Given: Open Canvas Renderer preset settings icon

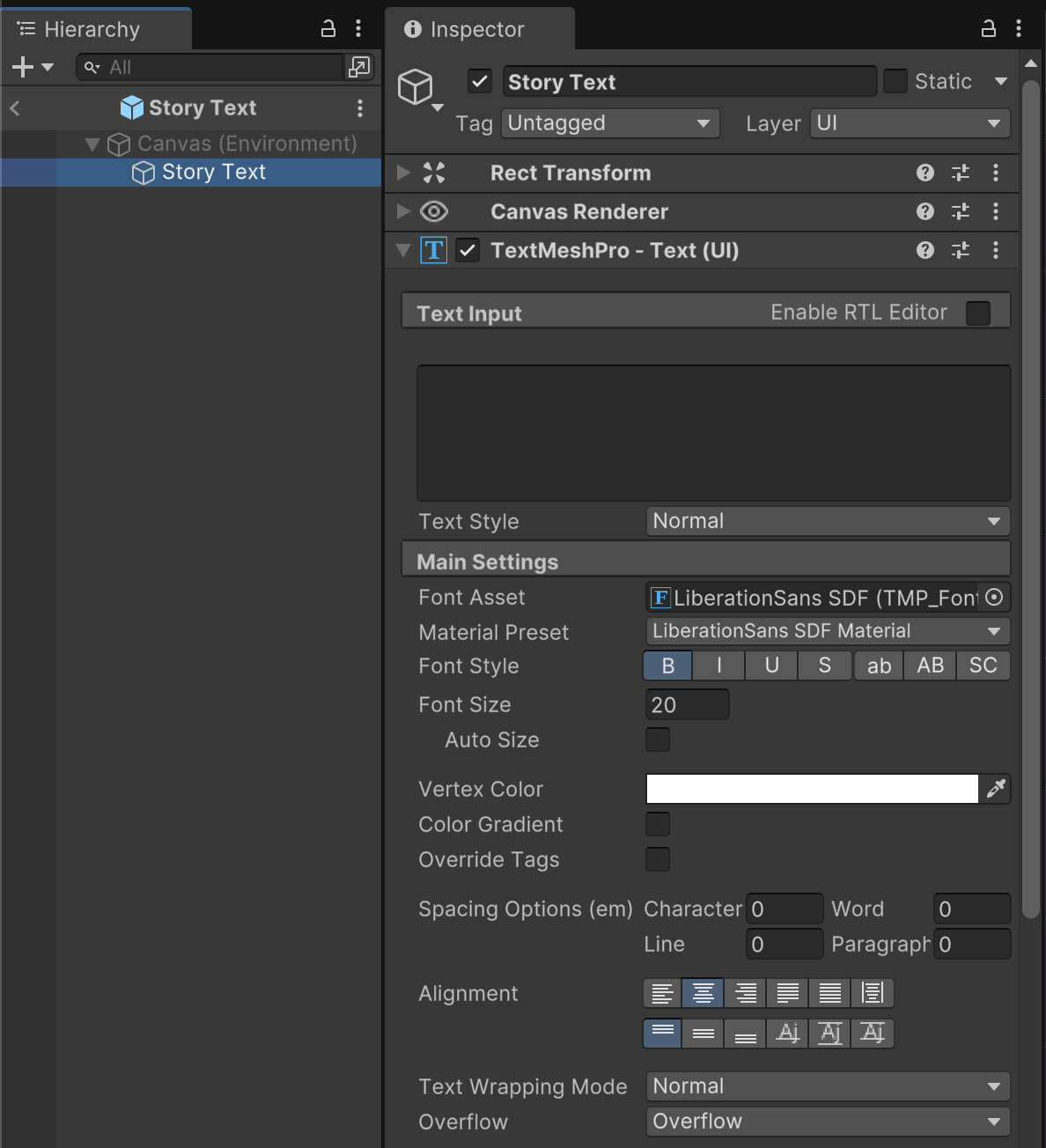Looking at the screenshot, I should [961, 212].
